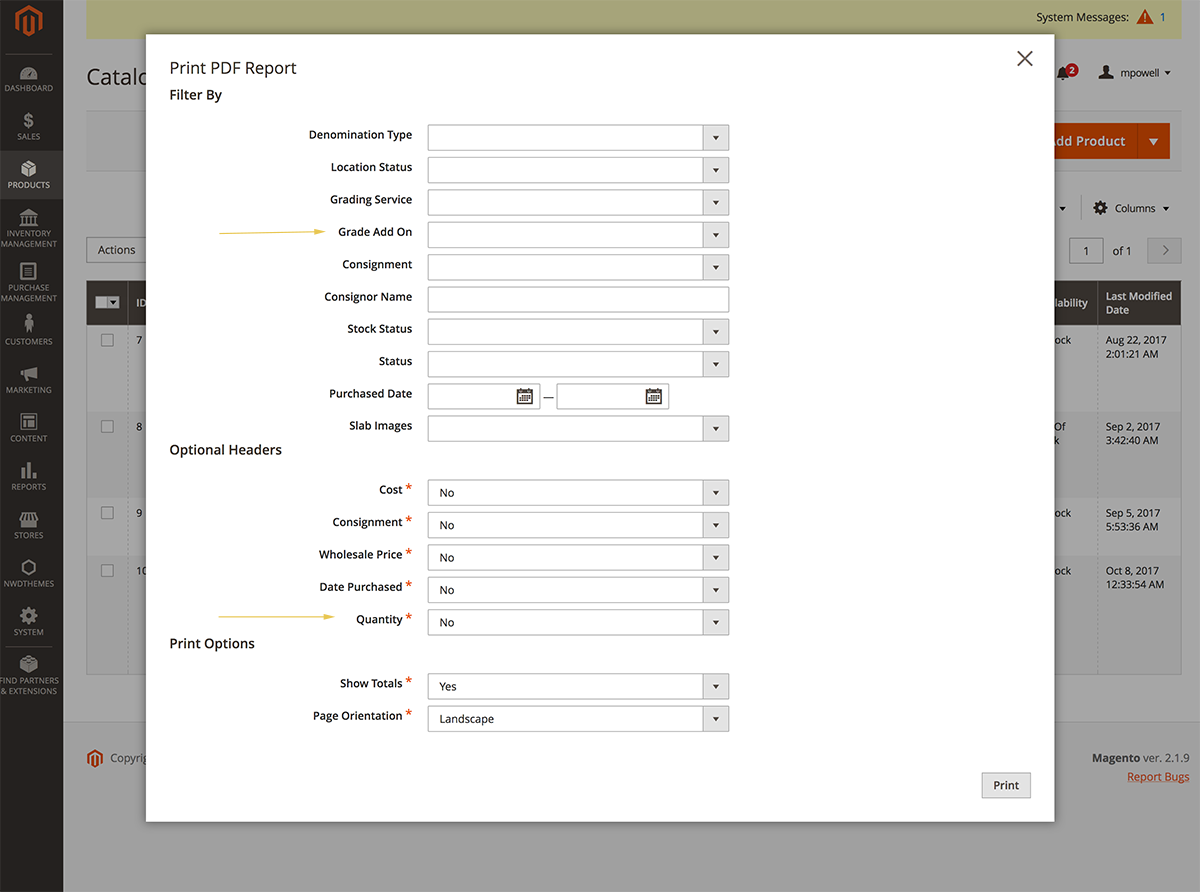
Task: Open the Purchased Date start calendar
Action: 525,396
